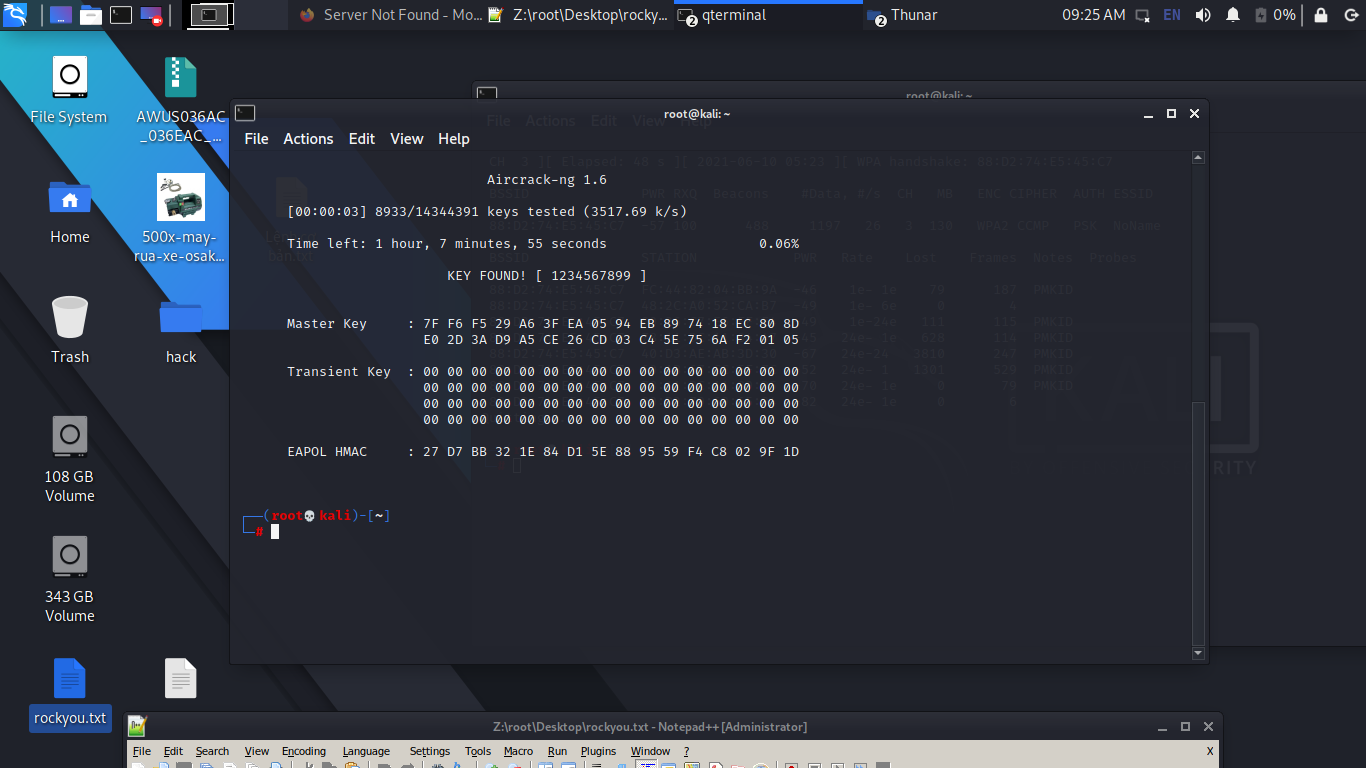Open the Notepad++ Macro menu
This screenshot has height=768, width=1366.
(x=518, y=751)
